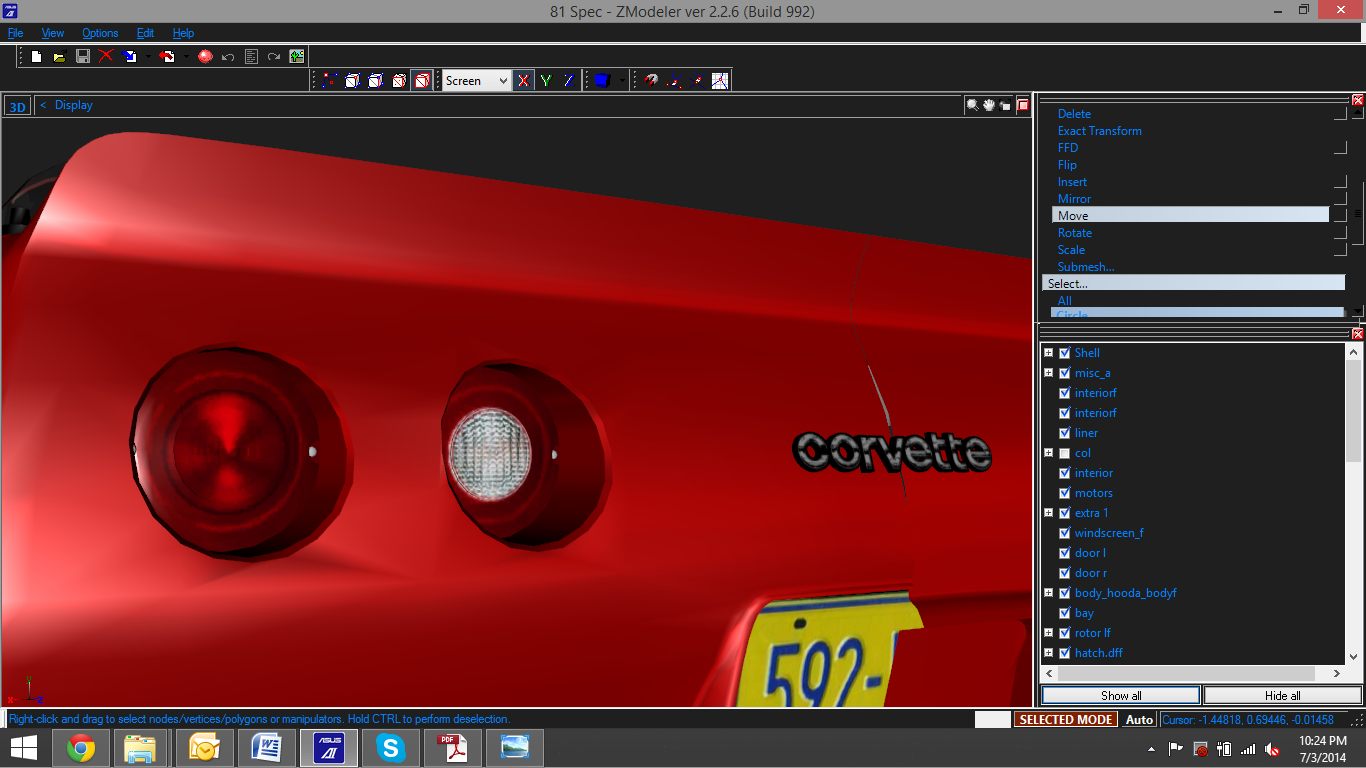Open the green Textures browser icon
This screenshot has width=1366, height=768.
297,56
